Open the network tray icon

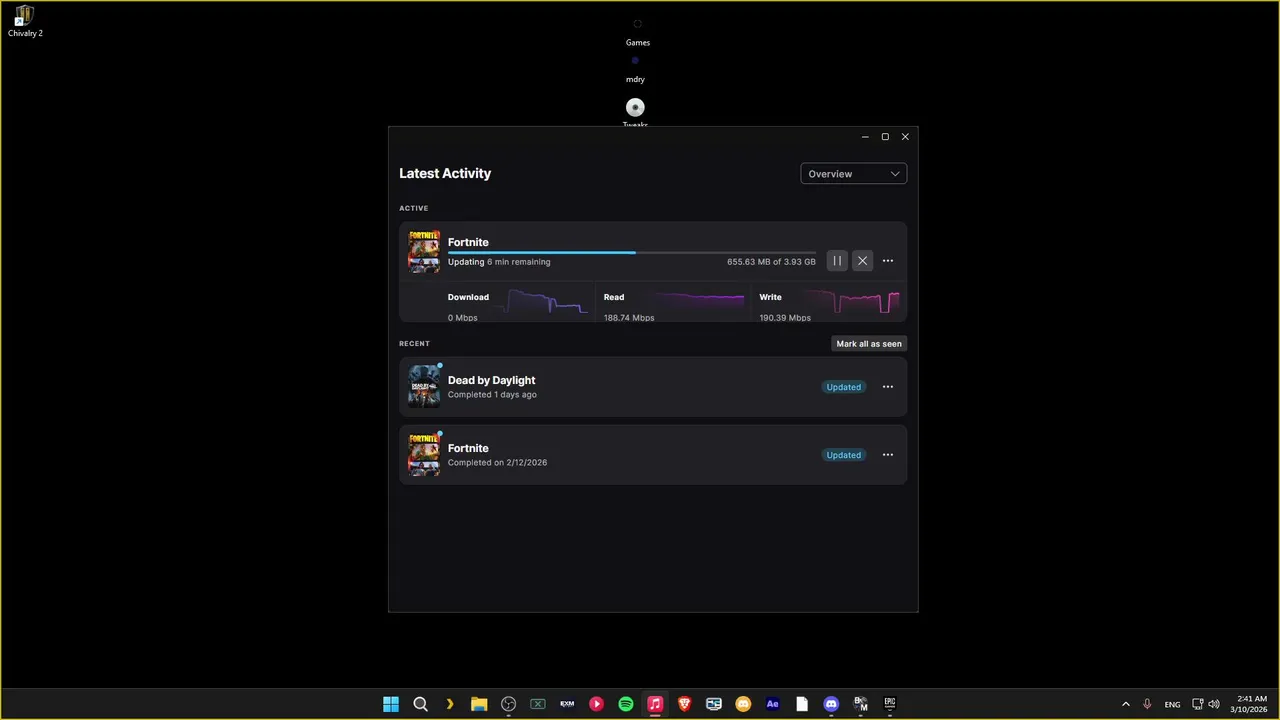(x=1198, y=704)
